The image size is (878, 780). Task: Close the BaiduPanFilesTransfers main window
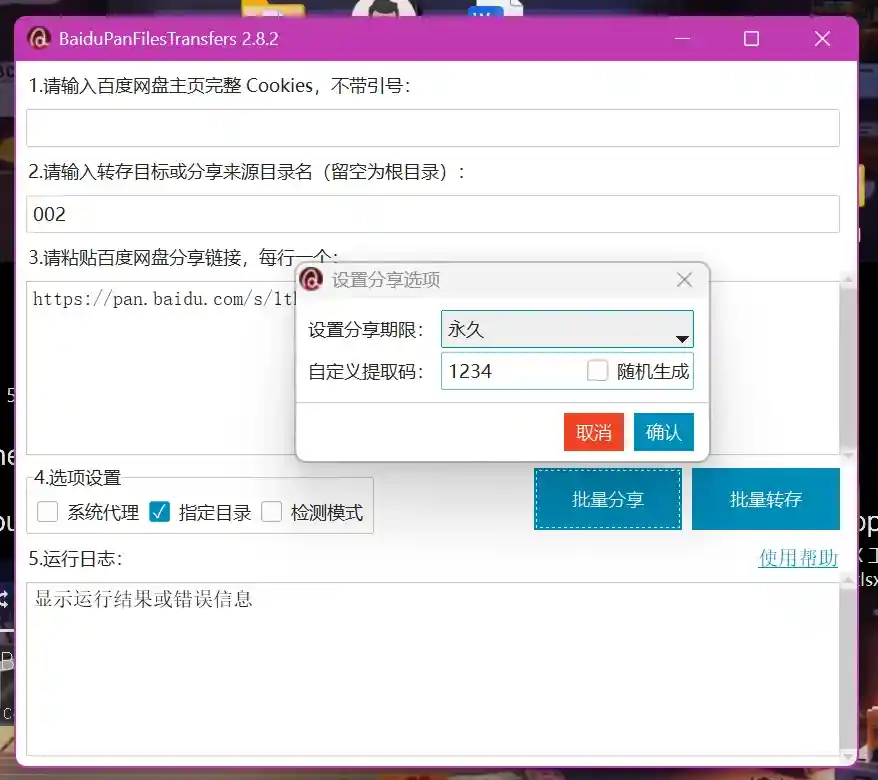822,39
